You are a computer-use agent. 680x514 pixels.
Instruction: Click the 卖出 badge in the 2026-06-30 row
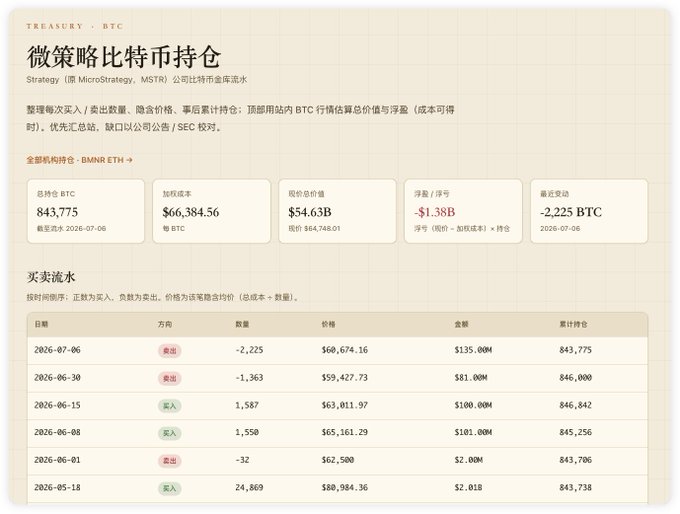coord(170,378)
